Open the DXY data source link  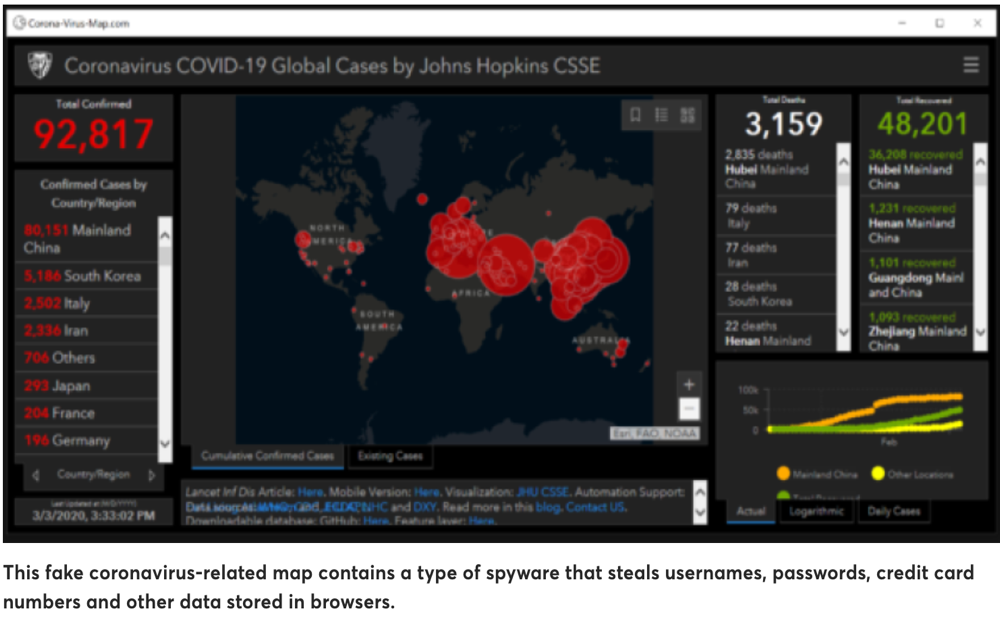(x=425, y=507)
